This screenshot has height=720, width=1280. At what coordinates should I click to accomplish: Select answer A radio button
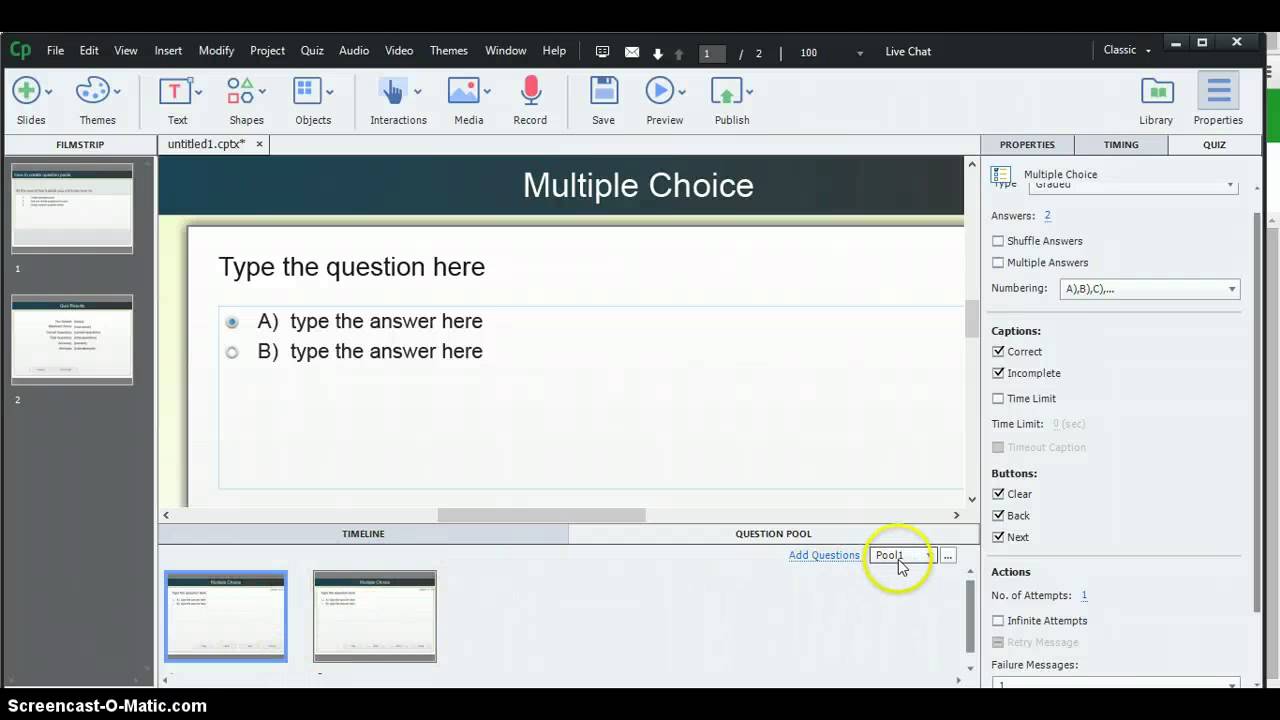click(x=232, y=322)
